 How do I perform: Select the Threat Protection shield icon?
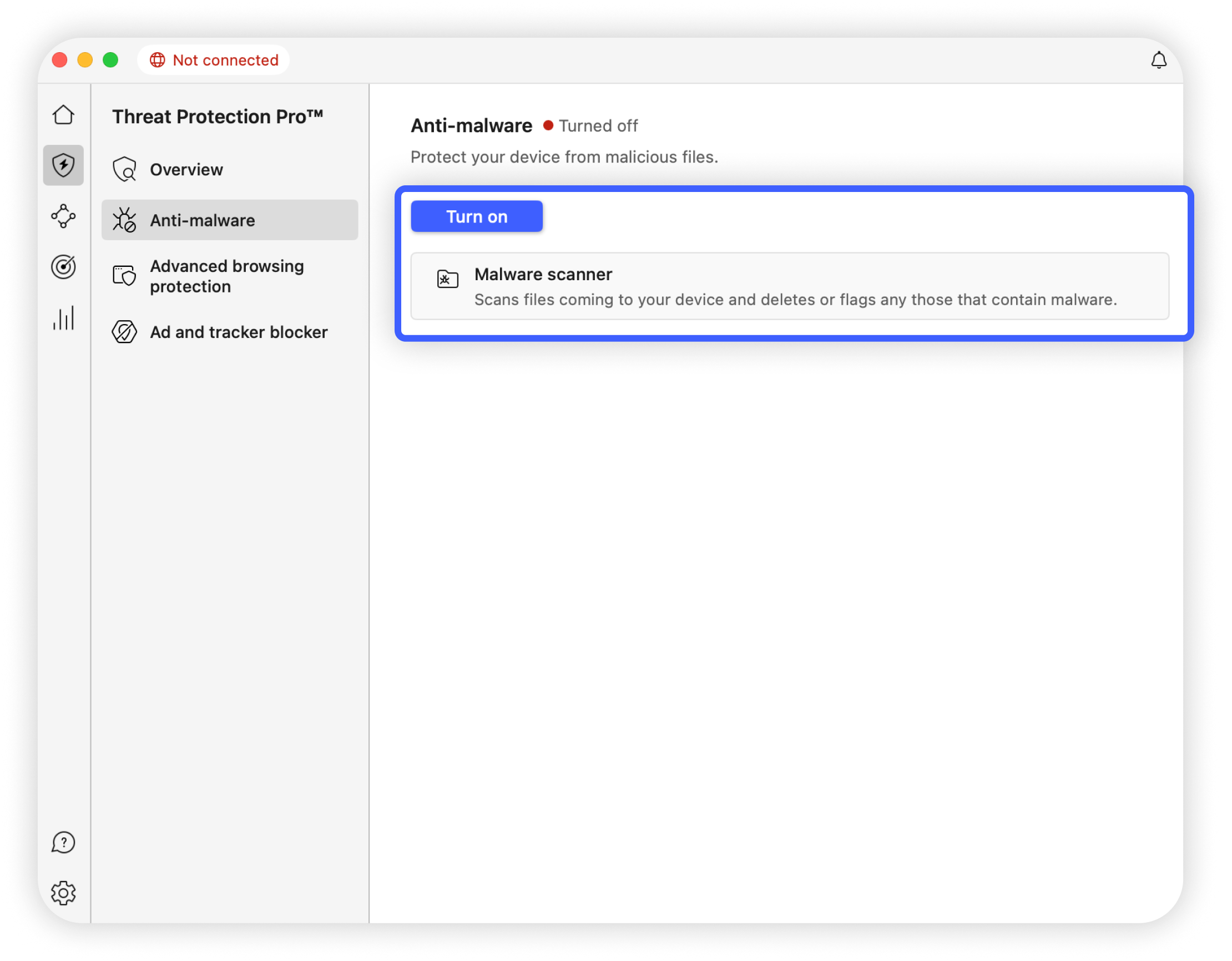point(63,165)
